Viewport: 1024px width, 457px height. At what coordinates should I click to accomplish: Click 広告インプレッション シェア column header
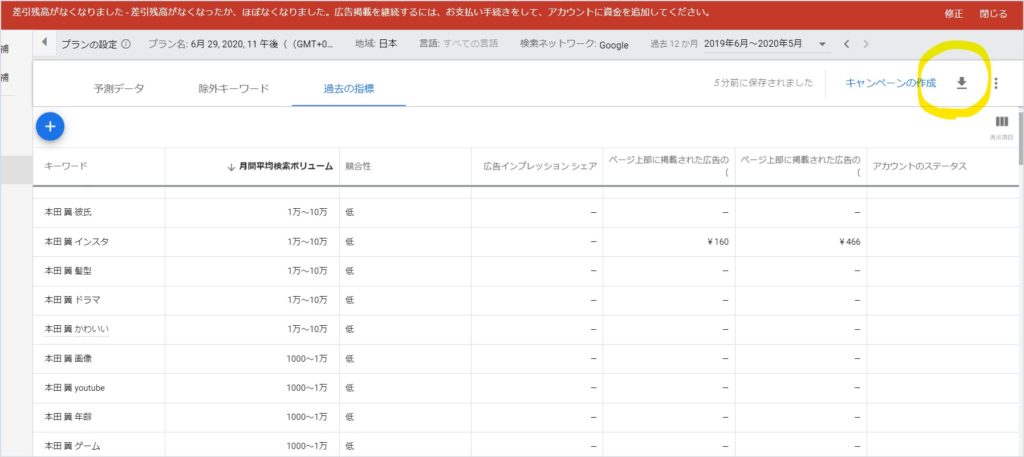(x=540, y=166)
